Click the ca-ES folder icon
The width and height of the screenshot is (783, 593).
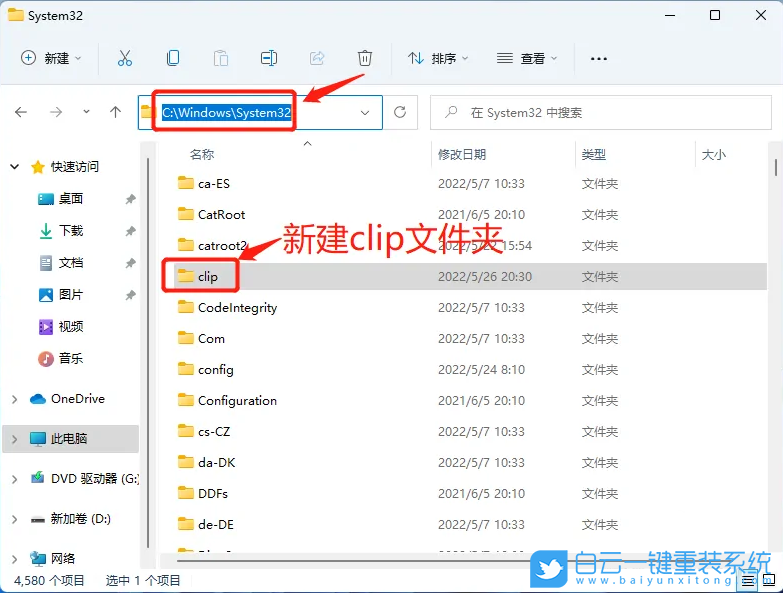tap(186, 183)
